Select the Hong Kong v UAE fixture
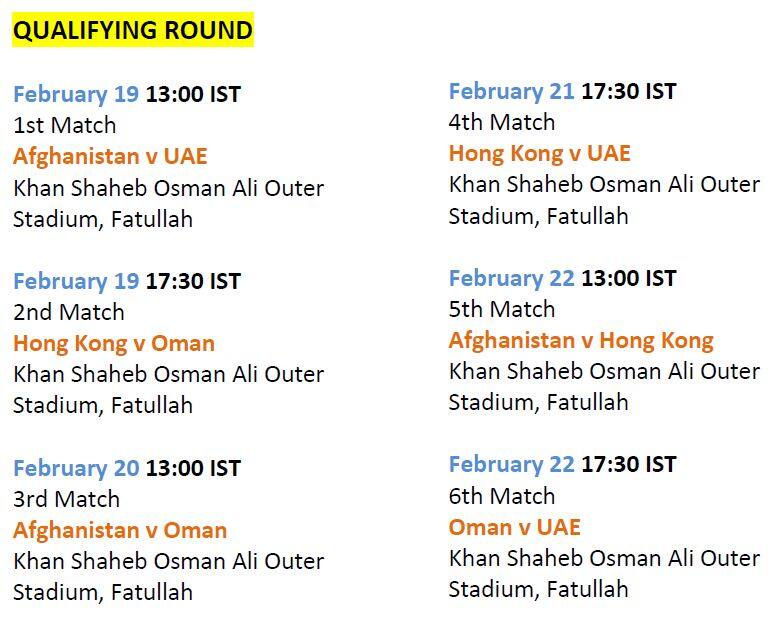 (x=540, y=154)
